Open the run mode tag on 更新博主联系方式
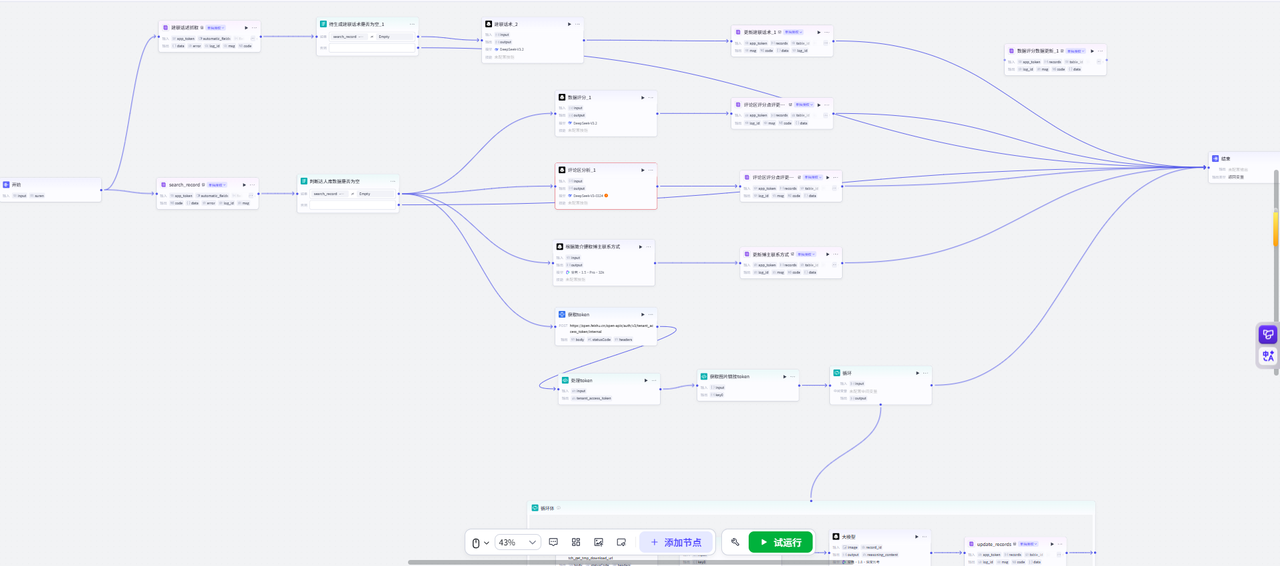This screenshot has width=1280, height=566. tap(805, 254)
